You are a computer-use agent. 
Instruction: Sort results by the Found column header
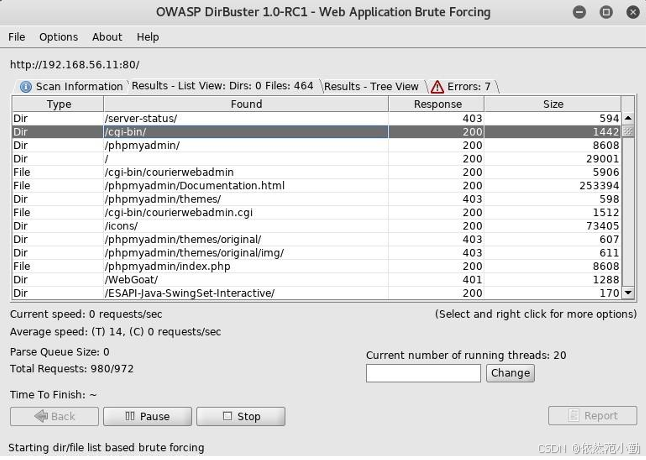pyautogui.click(x=246, y=104)
